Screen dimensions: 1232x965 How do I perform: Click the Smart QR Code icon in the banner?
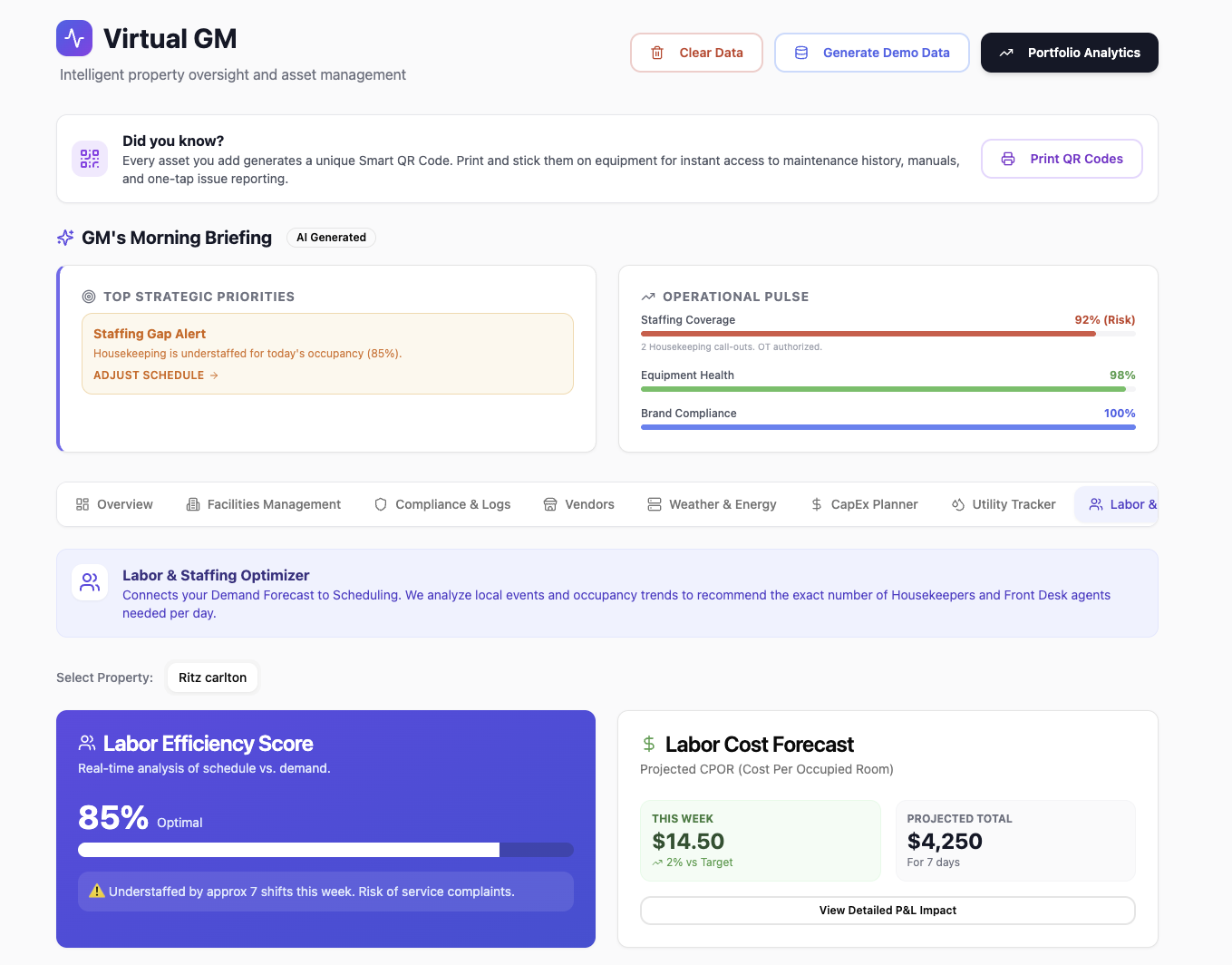coord(89,158)
